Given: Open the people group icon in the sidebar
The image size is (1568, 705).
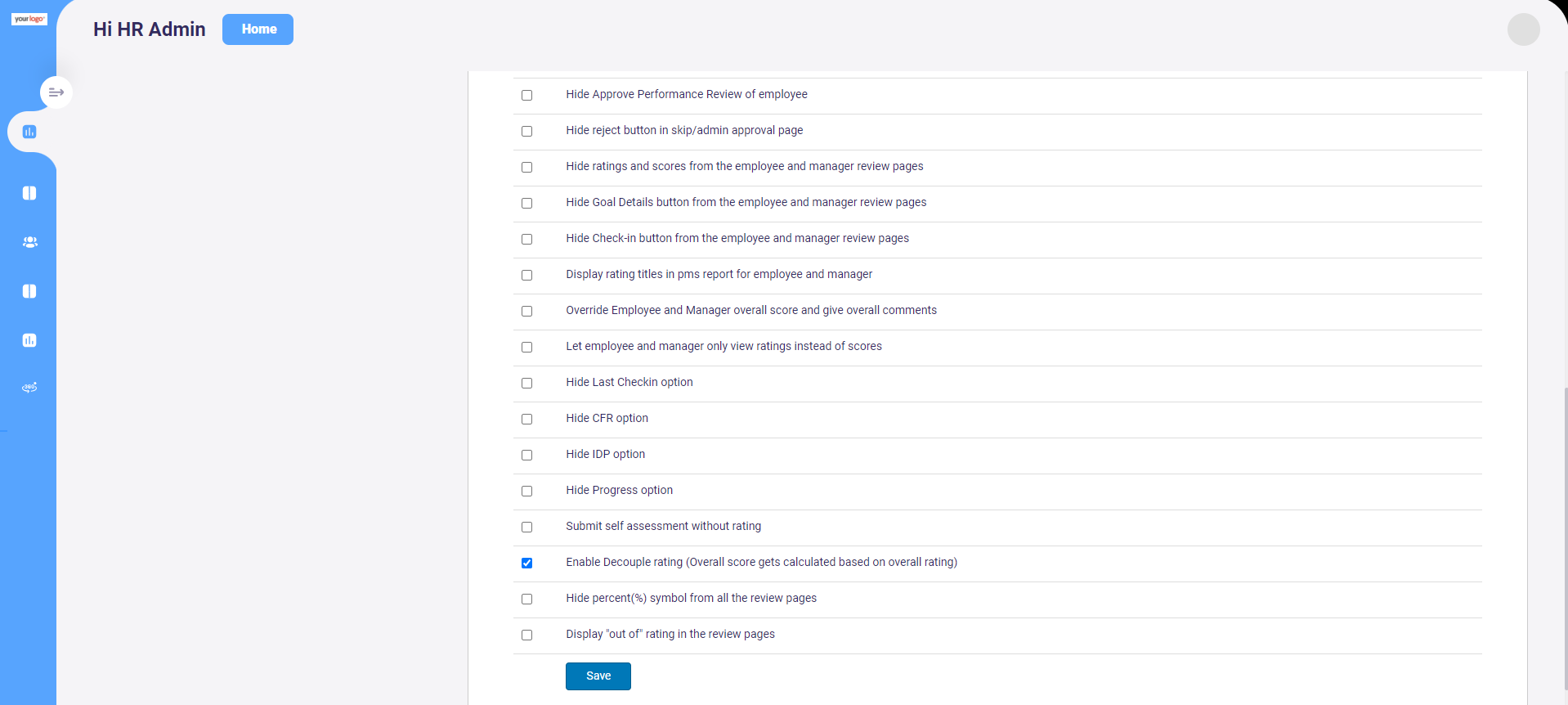Looking at the screenshot, I should [x=29, y=242].
